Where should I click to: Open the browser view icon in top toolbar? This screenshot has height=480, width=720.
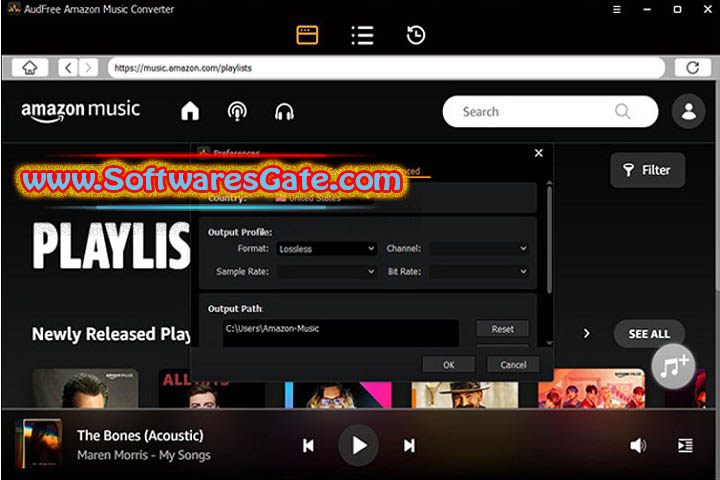point(307,35)
